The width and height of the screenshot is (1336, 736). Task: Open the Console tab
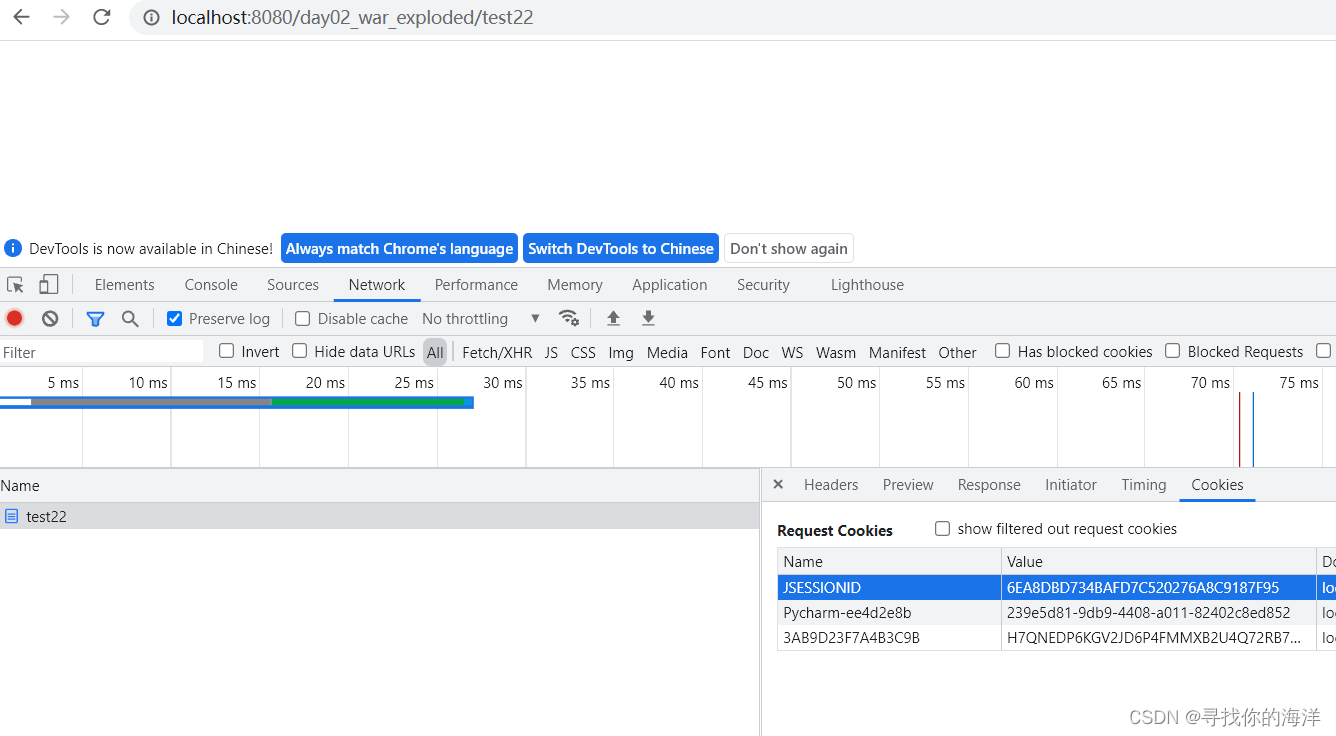click(211, 285)
